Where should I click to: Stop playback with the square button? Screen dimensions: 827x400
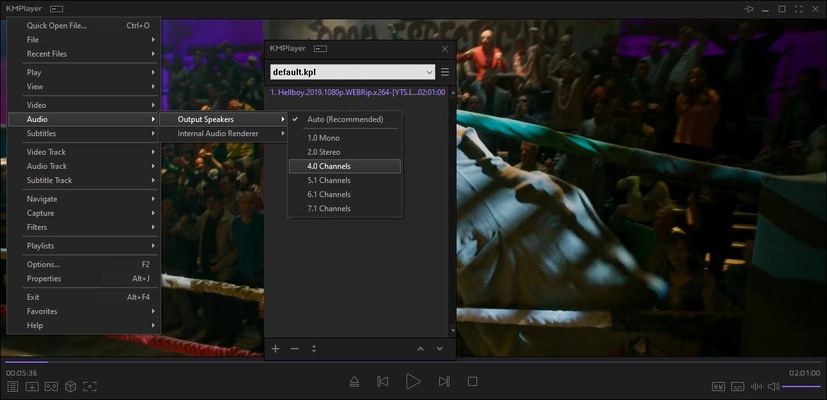[473, 381]
